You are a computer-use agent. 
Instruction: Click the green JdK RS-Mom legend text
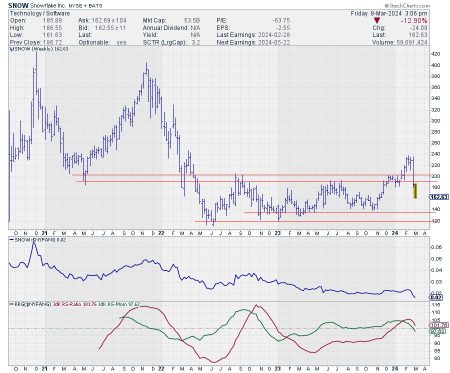[119, 304]
